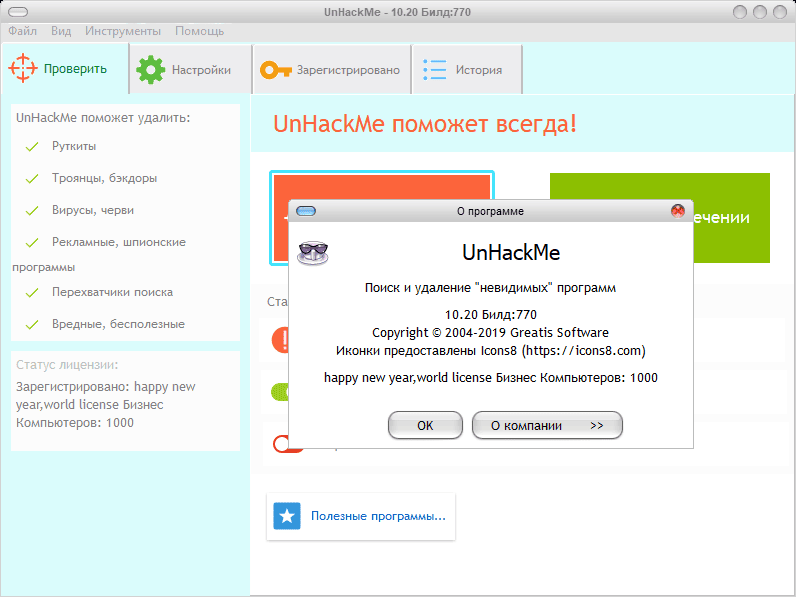Open the Файл menu
796x597 pixels.
coord(22,31)
